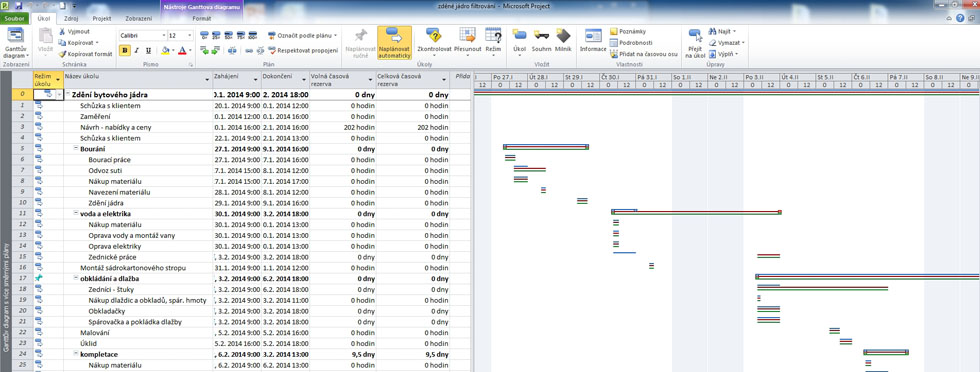980x372 pixels.
Task: Click the pin task mode icon in row 17
Action: click(39, 278)
